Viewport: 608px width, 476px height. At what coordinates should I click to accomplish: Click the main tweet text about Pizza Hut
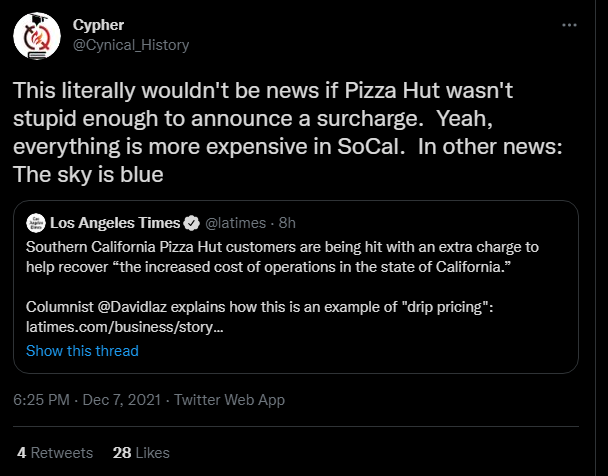point(288,132)
